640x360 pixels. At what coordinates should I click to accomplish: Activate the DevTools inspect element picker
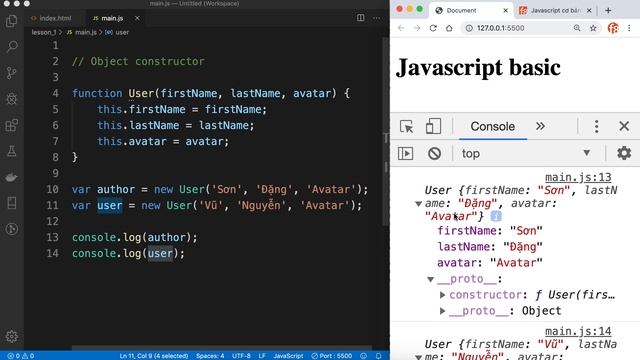(406, 126)
